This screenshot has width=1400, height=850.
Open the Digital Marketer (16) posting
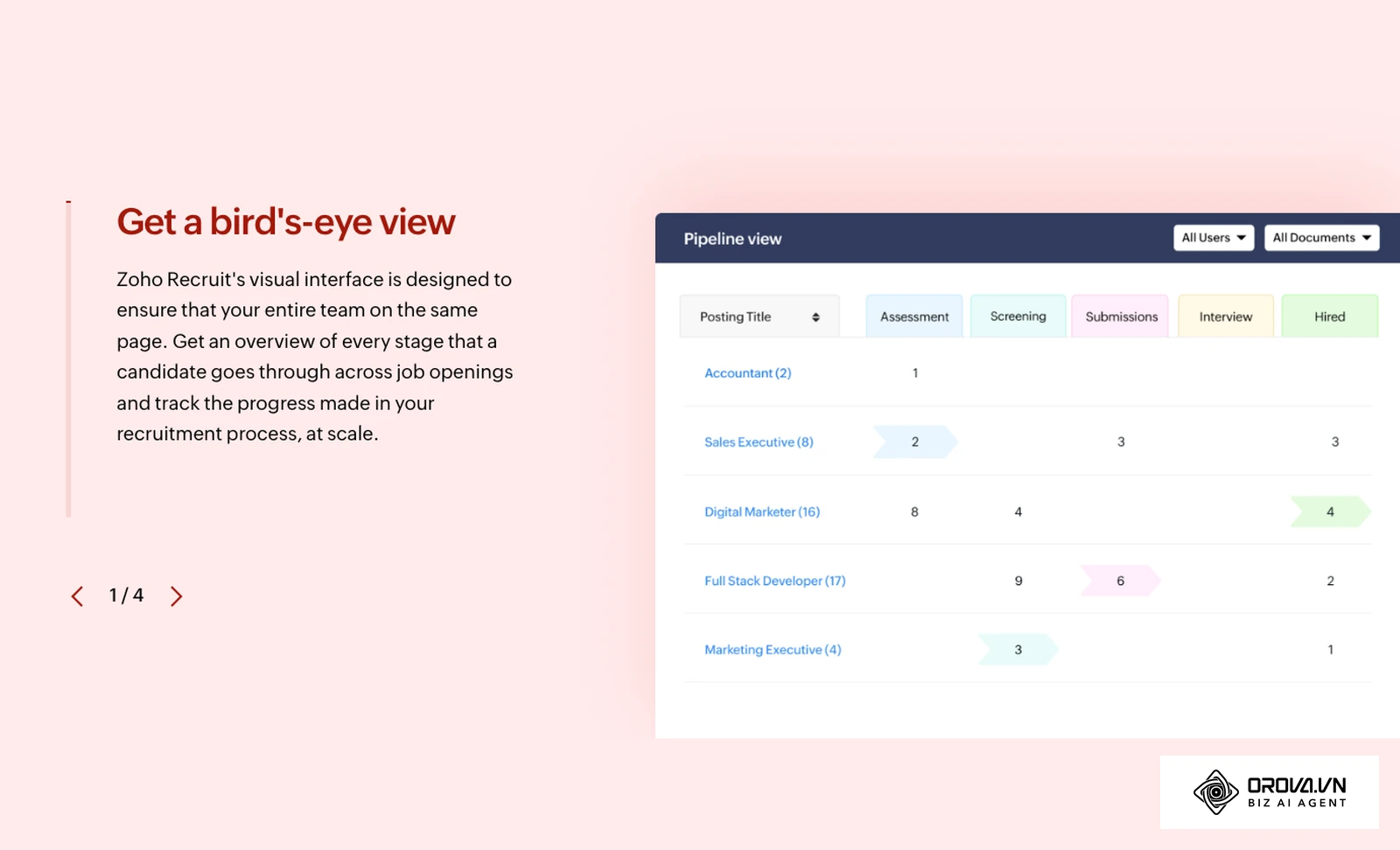(762, 512)
